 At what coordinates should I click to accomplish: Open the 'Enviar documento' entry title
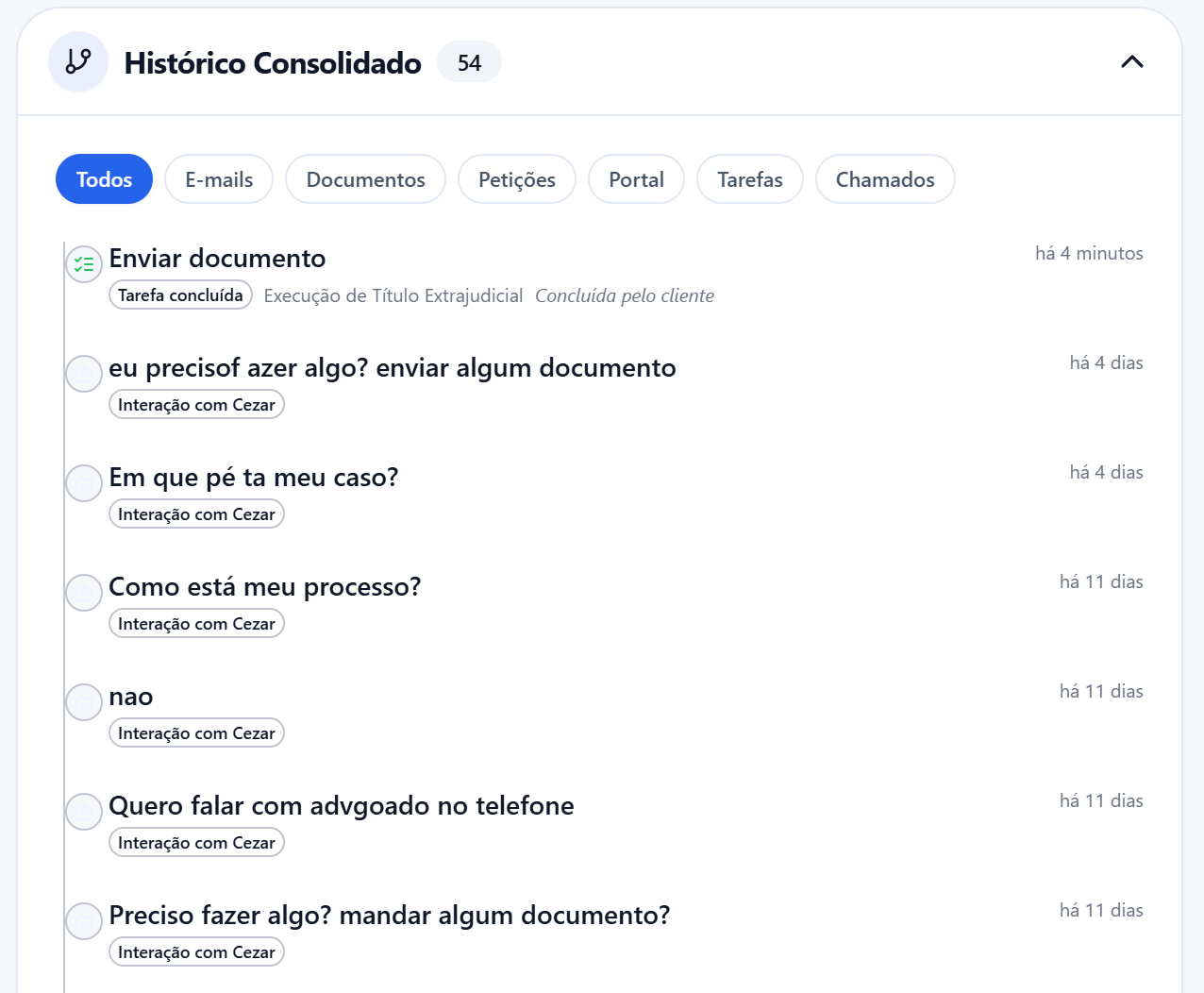click(x=217, y=259)
